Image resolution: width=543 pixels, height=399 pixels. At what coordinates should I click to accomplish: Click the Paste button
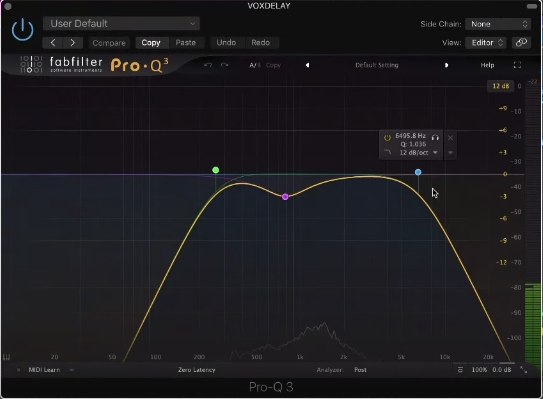click(x=186, y=43)
